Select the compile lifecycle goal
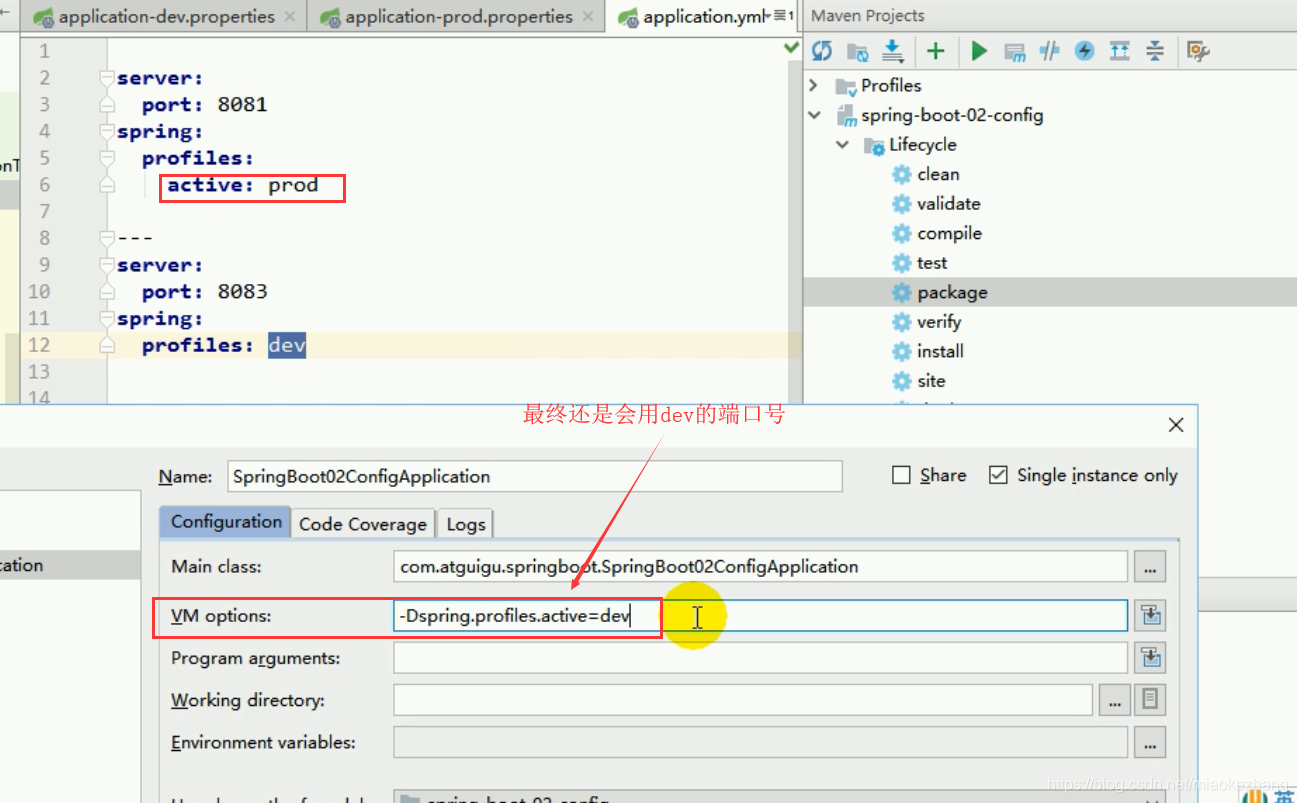The image size is (1297, 803). (949, 233)
